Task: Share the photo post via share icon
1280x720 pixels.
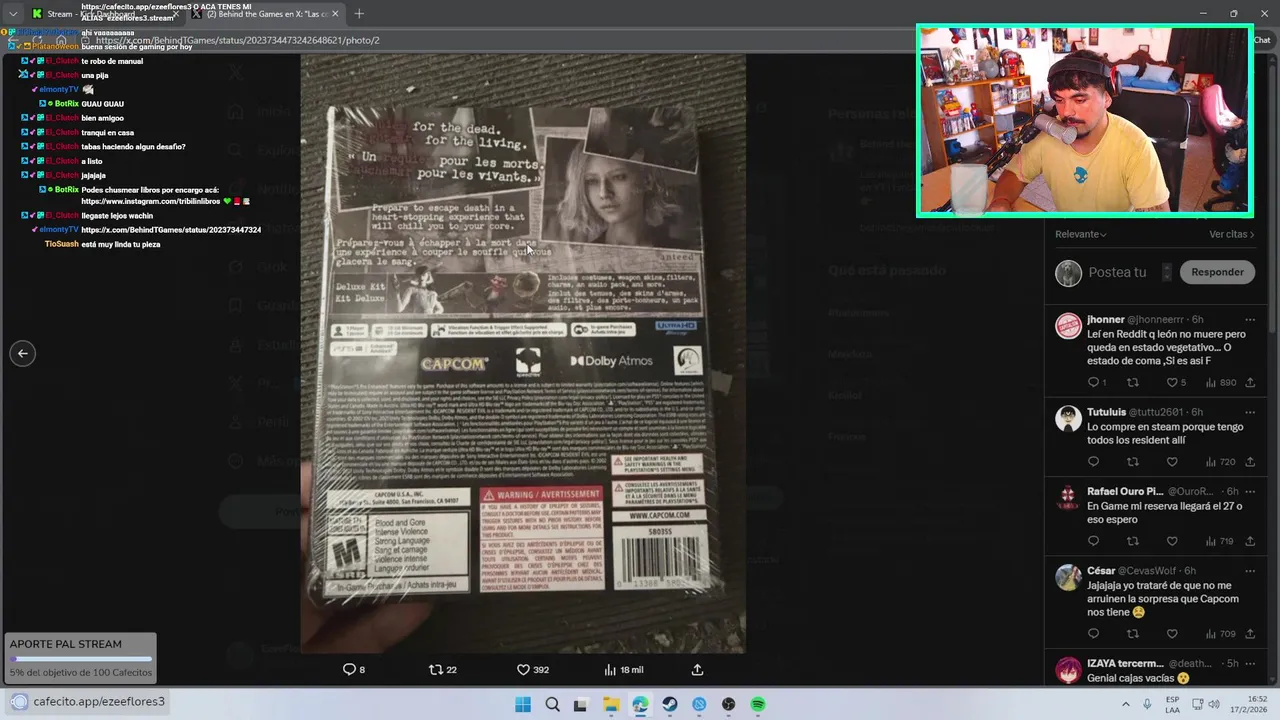Action: coord(697,669)
